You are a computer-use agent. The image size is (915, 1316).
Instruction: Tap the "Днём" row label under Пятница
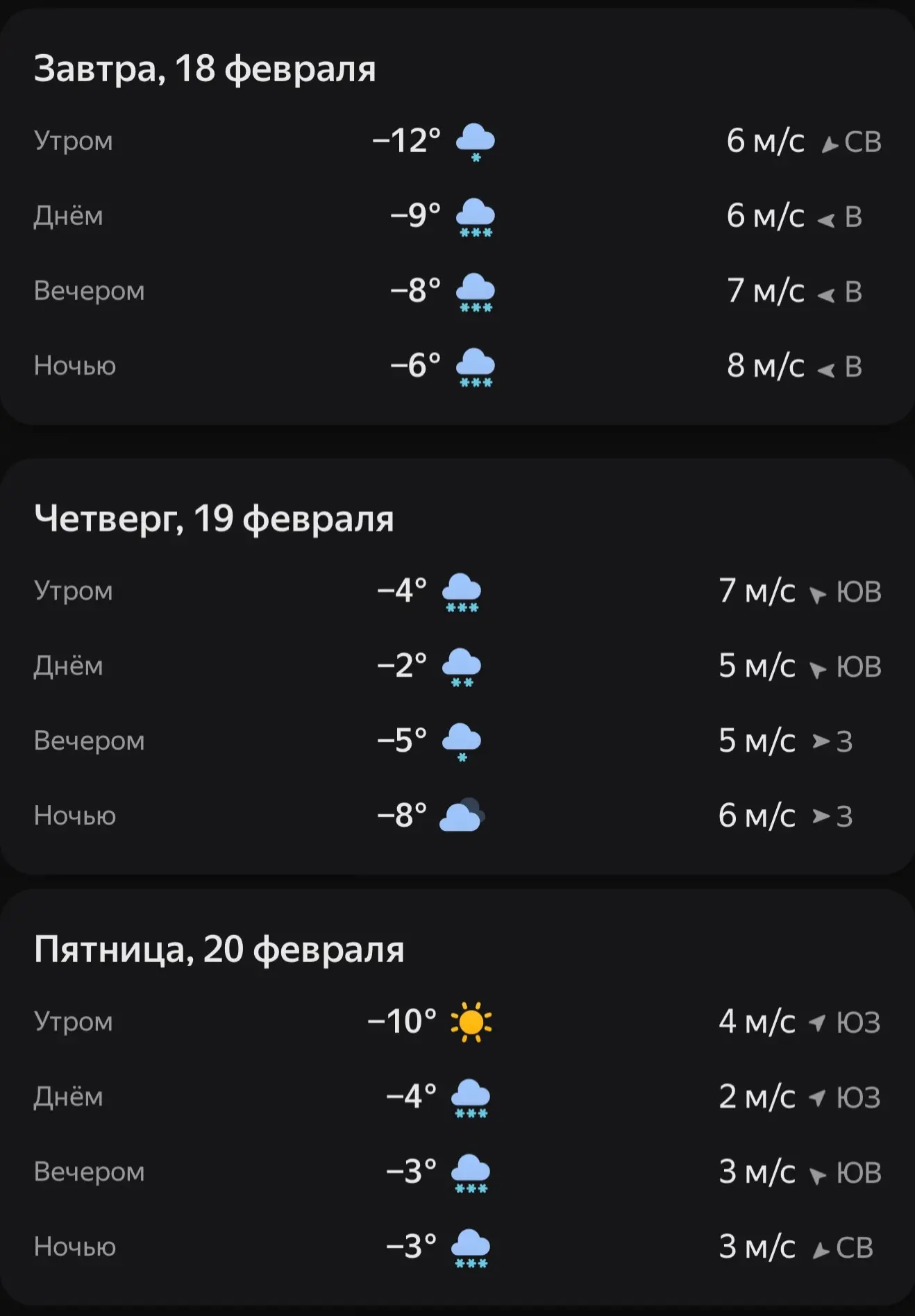point(68,1097)
